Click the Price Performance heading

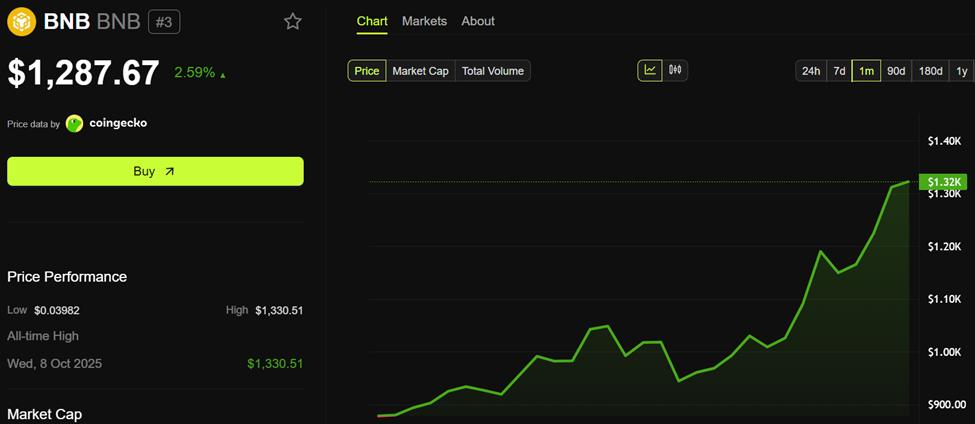(x=67, y=277)
